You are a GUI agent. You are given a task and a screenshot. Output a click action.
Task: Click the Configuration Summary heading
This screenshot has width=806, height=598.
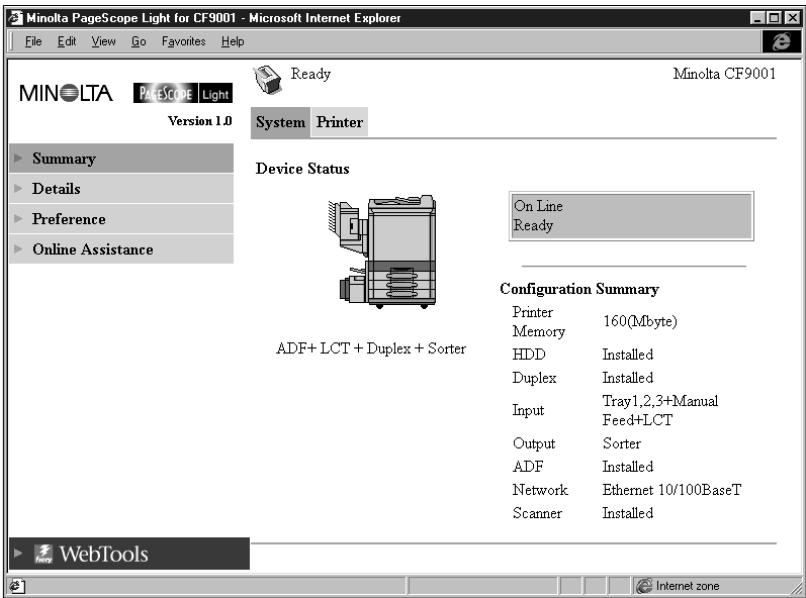pyautogui.click(x=579, y=289)
